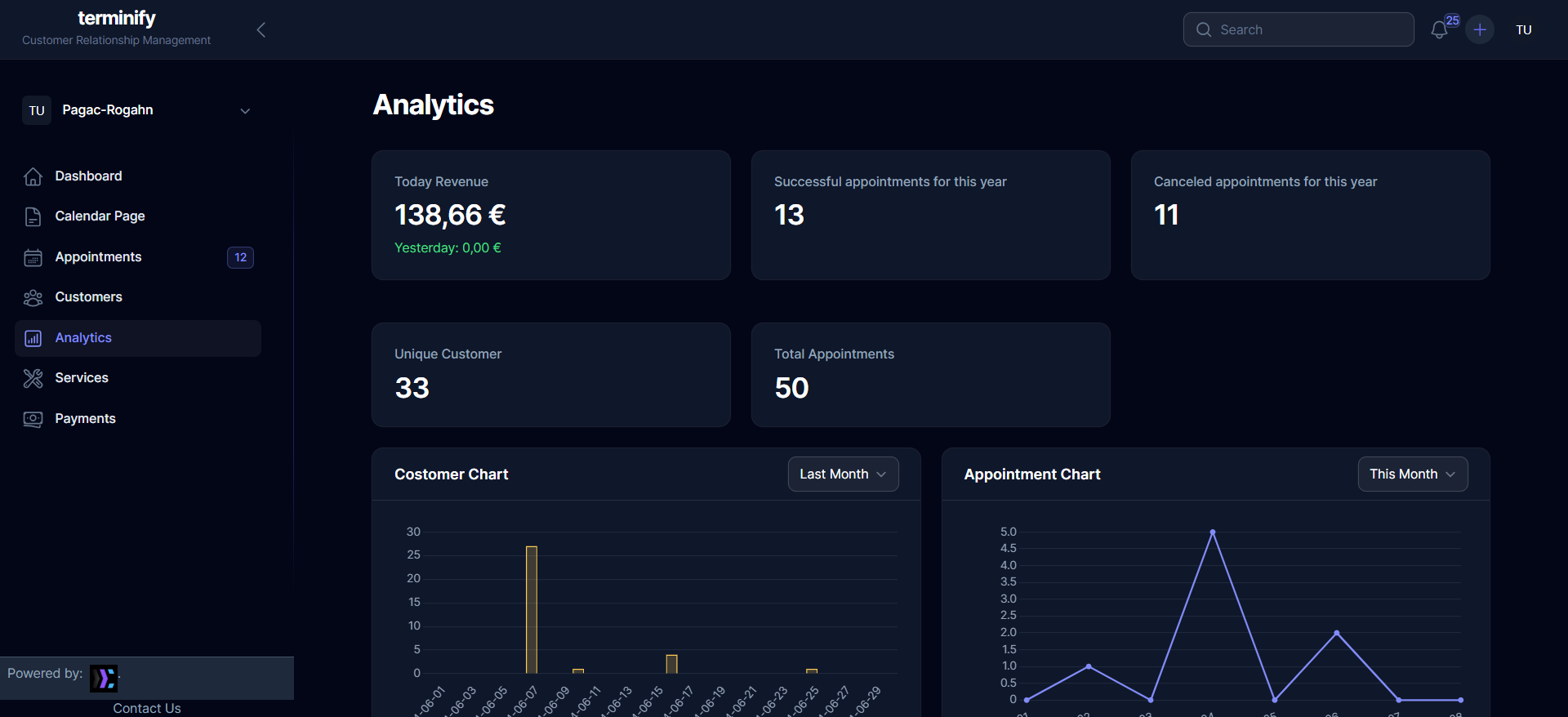Click the Services tools icon
1568x717 pixels.
coord(33,378)
